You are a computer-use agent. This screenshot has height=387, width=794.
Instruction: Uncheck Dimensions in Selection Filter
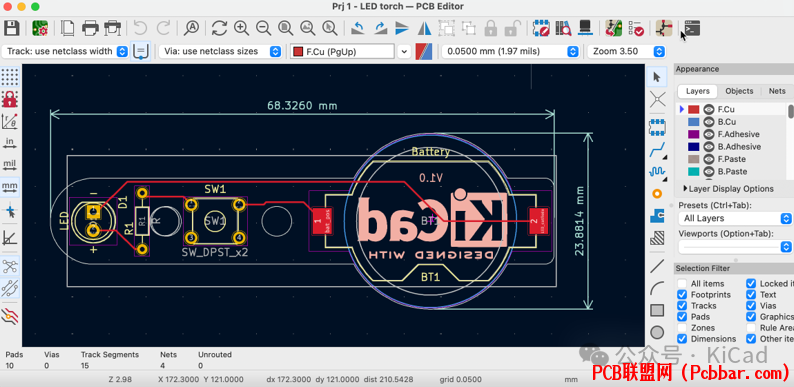(682, 338)
